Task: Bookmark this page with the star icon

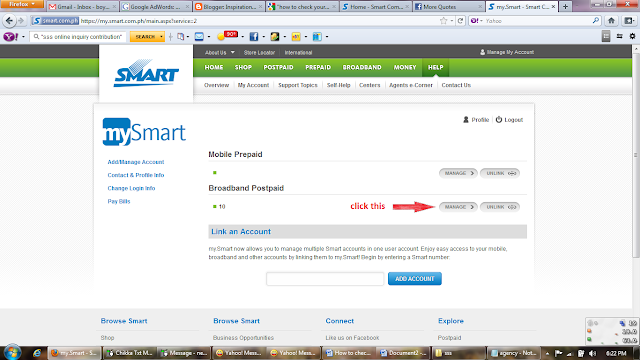Action: click(x=444, y=21)
